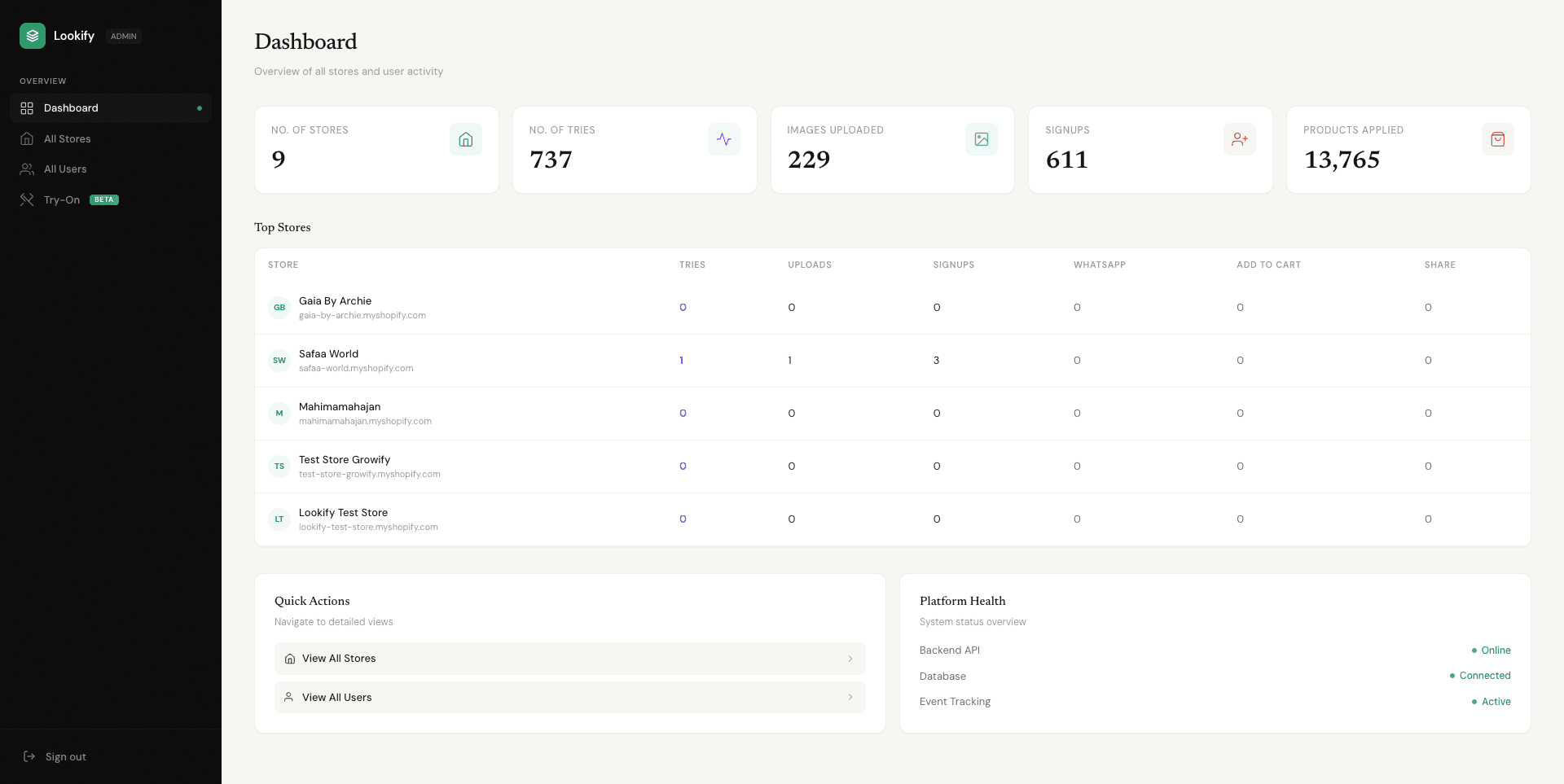
Task: Click the person icon in View All Users button
Action: (288, 697)
